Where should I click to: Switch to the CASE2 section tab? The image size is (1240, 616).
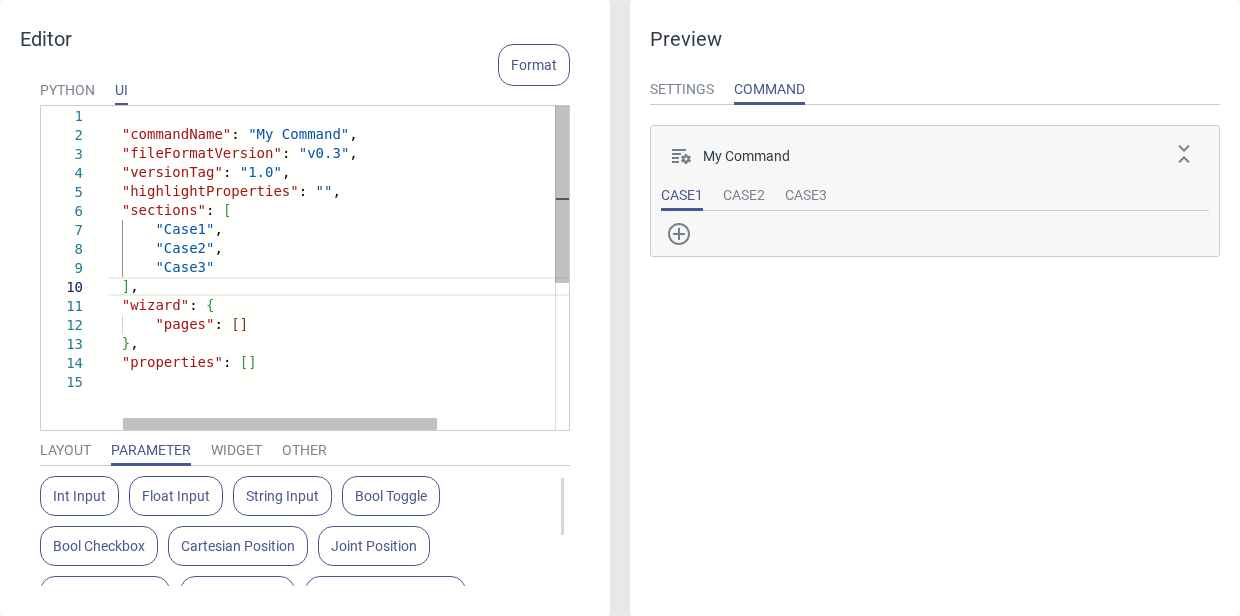pyautogui.click(x=744, y=195)
